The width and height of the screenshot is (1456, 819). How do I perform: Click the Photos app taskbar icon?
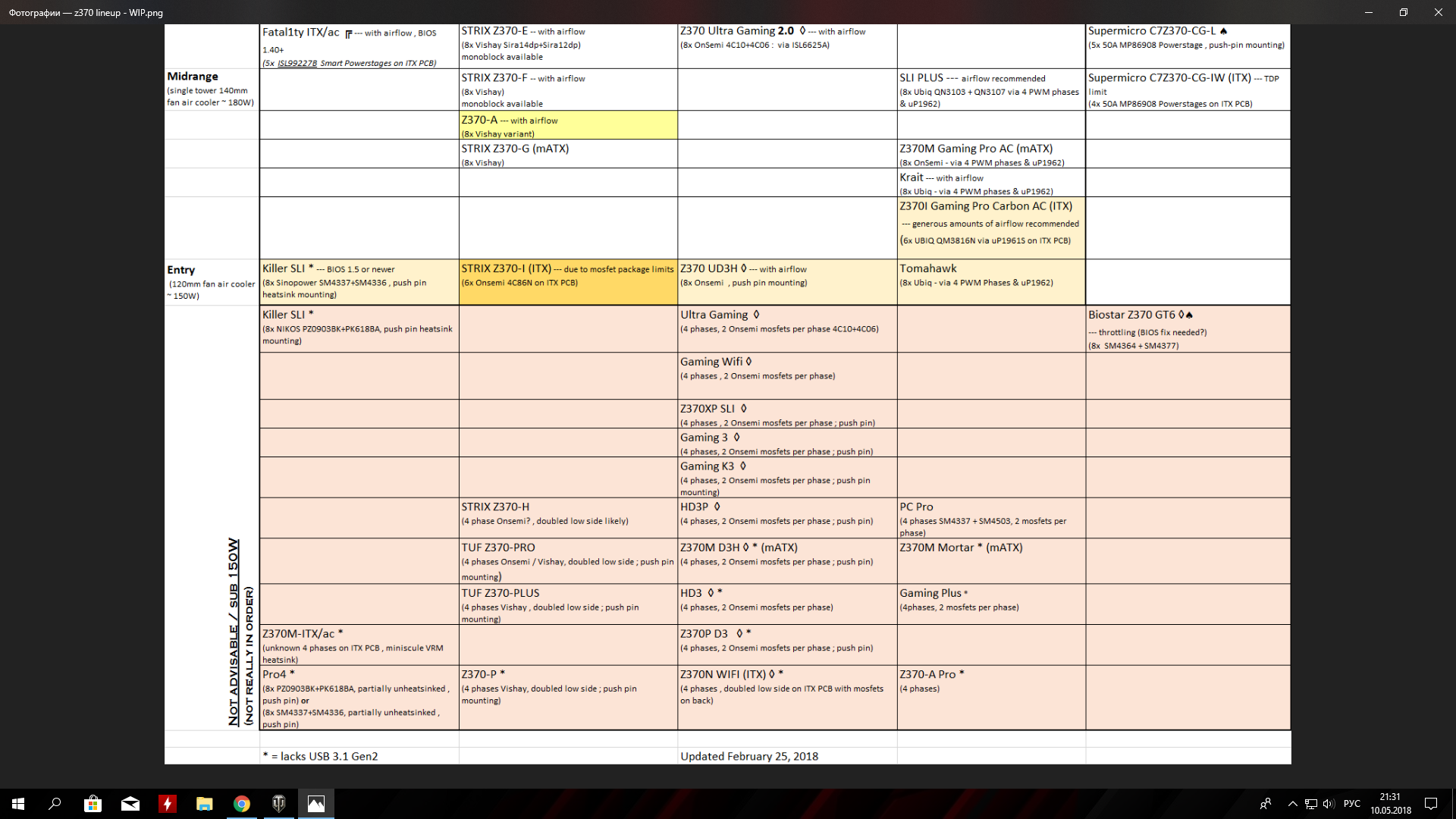(316, 804)
